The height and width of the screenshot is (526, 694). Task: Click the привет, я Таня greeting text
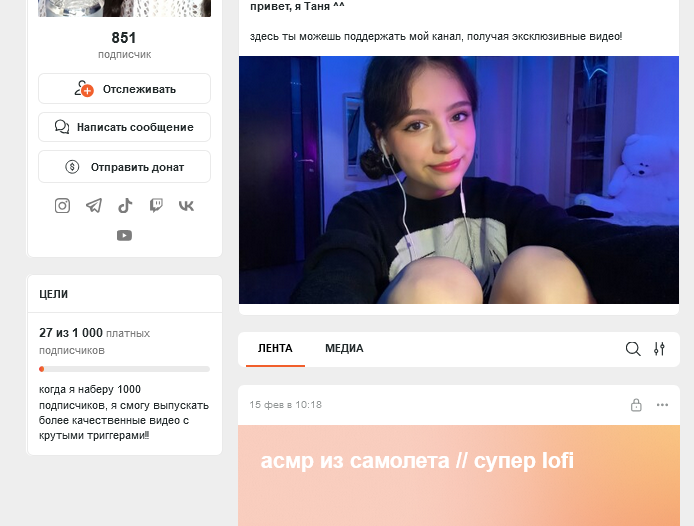point(297,6)
